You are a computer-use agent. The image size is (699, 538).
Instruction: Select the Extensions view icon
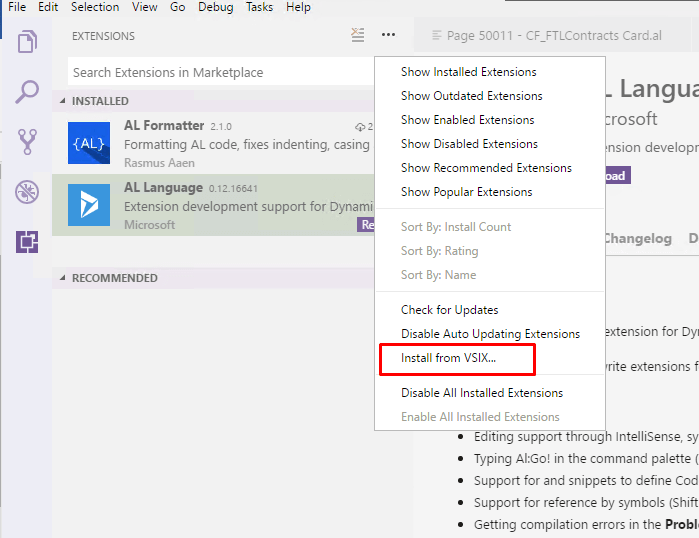click(x=27, y=242)
